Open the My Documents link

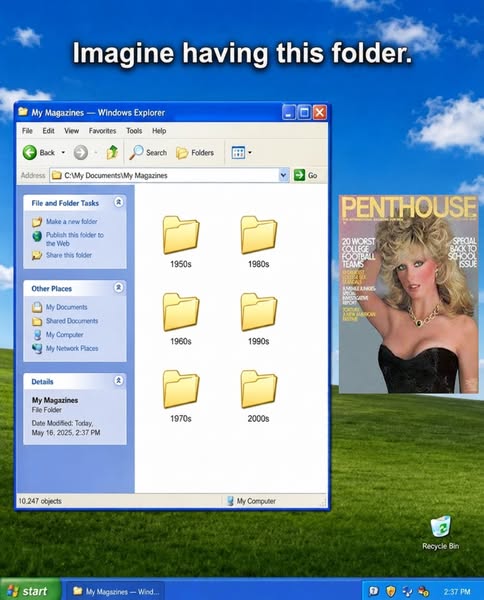(x=67, y=307)
